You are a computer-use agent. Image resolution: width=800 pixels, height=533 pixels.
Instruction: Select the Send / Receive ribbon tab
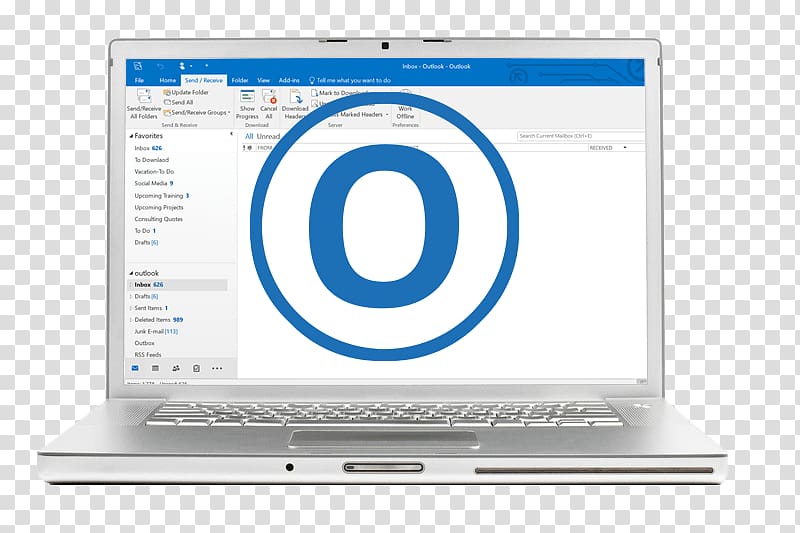(x=204, y=80)
